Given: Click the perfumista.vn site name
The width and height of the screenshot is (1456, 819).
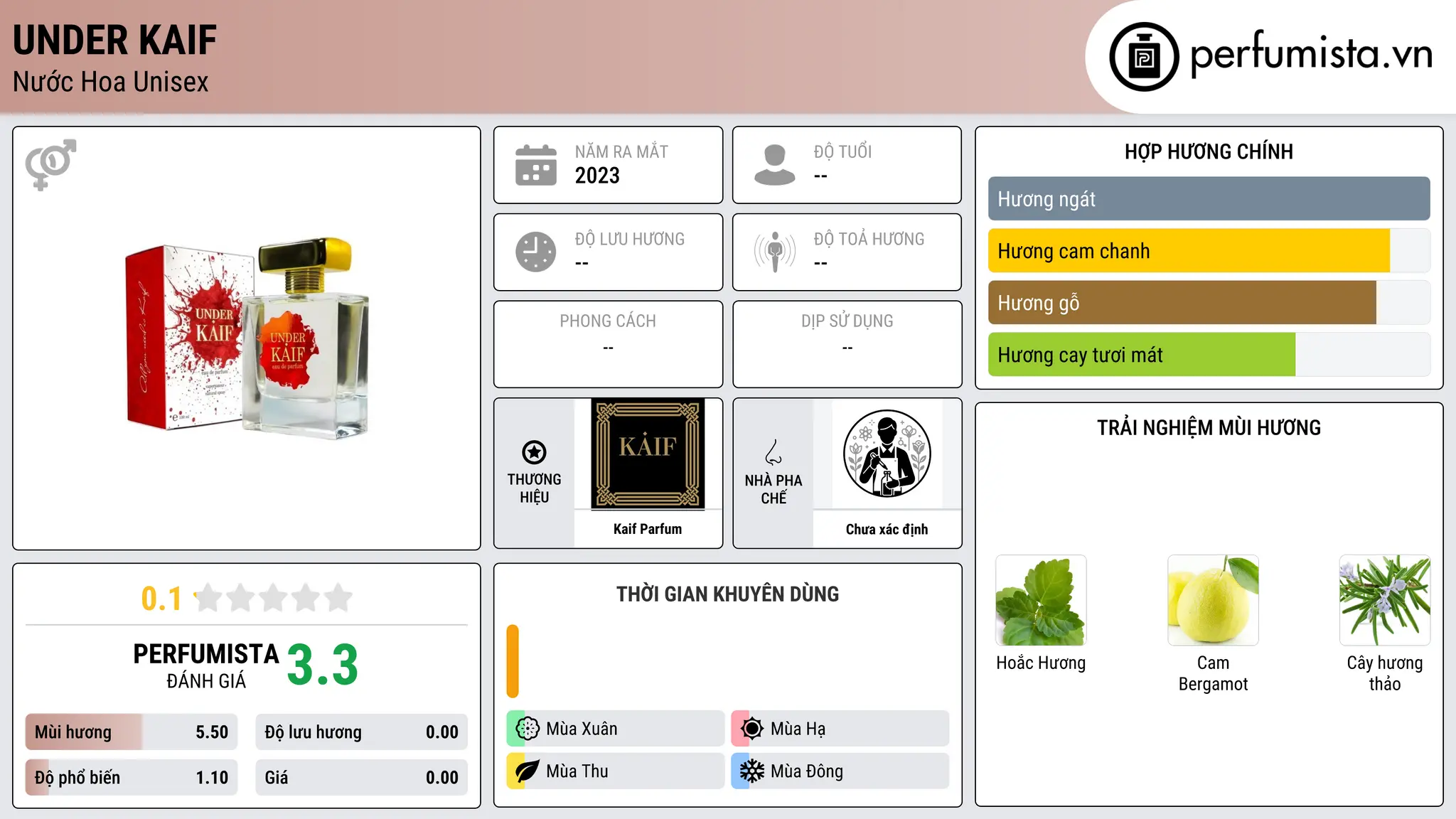Looking at the screenshot, I should [1311, 53].
